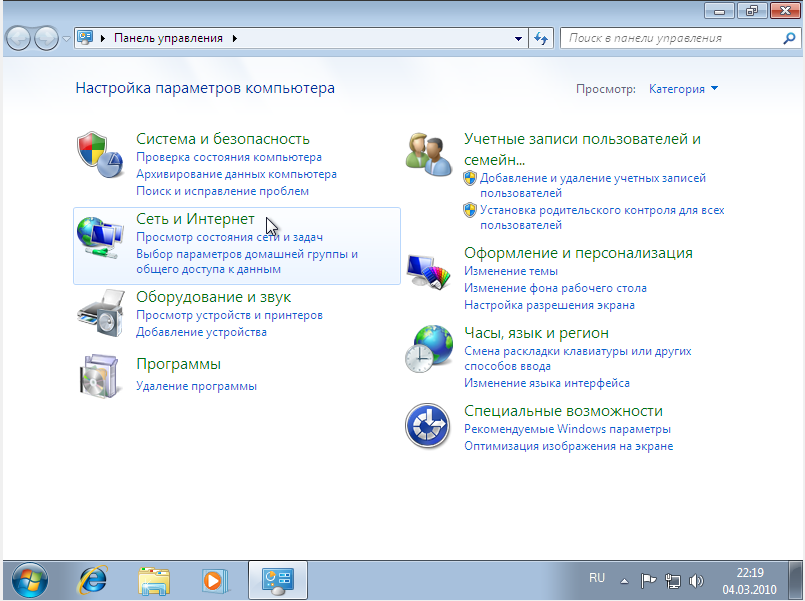This screenshot has width=805, height=601.
Task: Open the RU language indicator in taskbar
Action: (x=597, y=578)
